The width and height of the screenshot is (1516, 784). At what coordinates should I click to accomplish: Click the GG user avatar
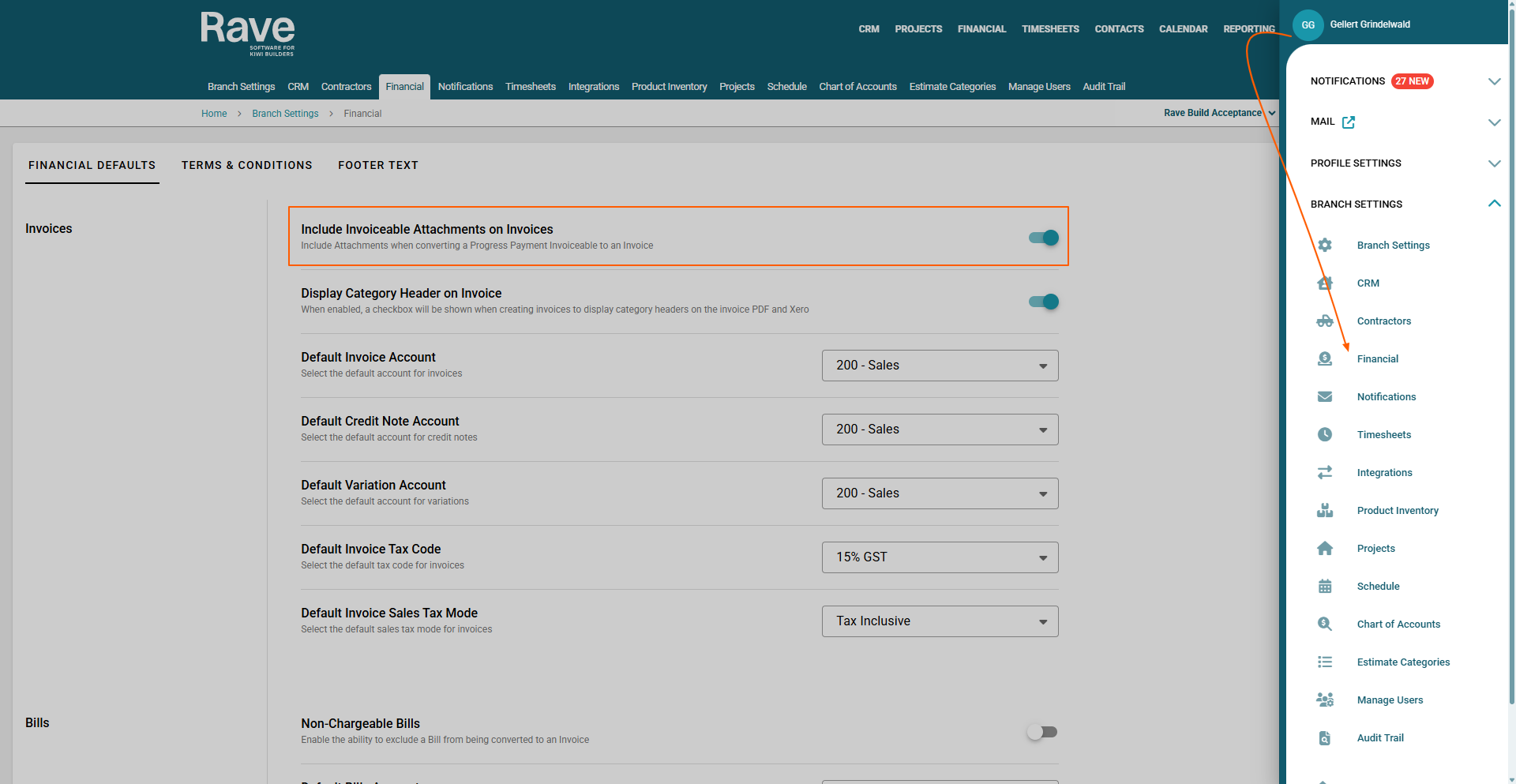pos(1308,25)
